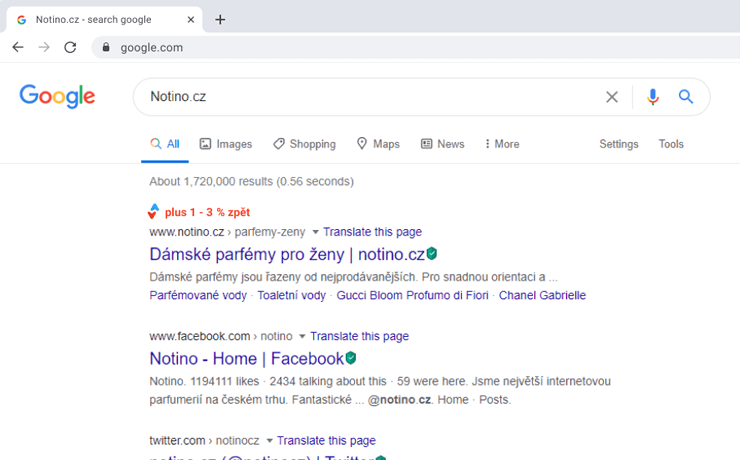
Task: Click the Google logo
Action: (57, 96)
